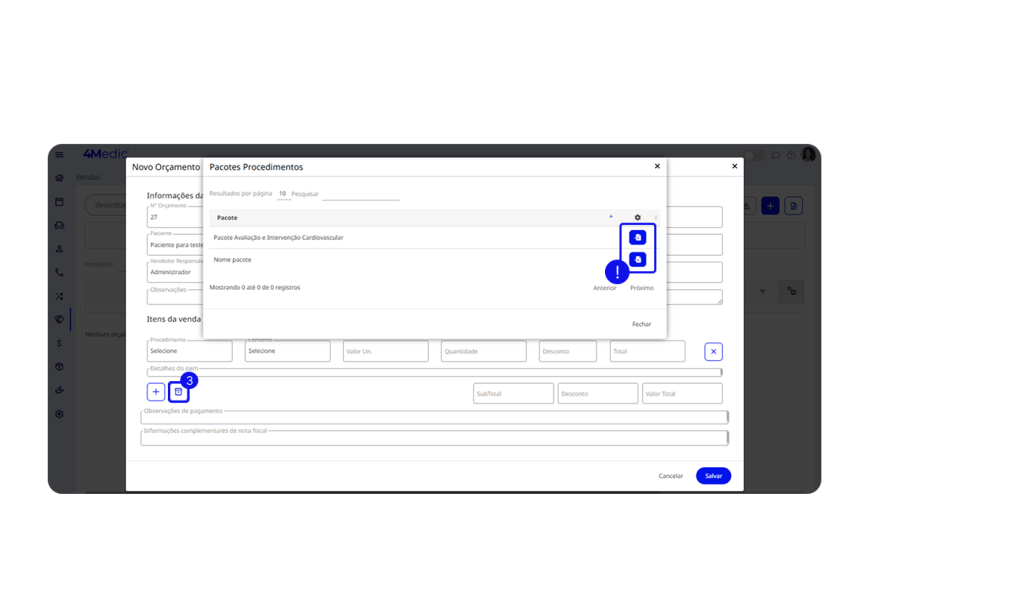Open the settings gear in left sidebar
The height and width of the screenshot is (598, 1024).
[60, 414]
